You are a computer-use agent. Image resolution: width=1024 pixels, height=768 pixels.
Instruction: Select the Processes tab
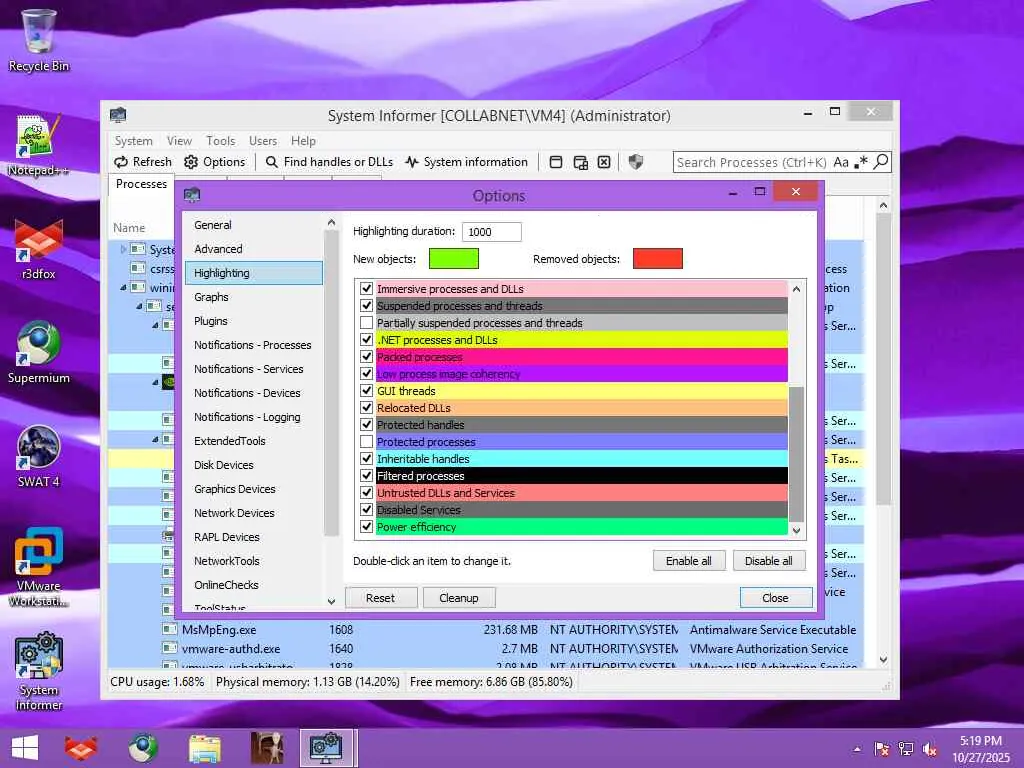[x=141, y=184]
